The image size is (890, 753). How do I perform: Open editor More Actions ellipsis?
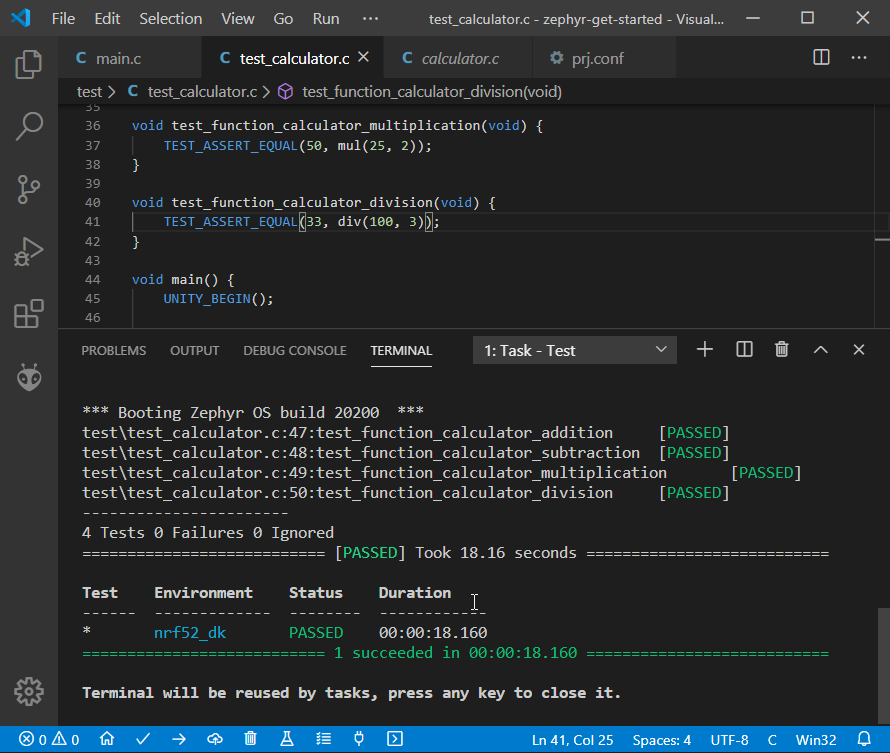pos(859,57)
